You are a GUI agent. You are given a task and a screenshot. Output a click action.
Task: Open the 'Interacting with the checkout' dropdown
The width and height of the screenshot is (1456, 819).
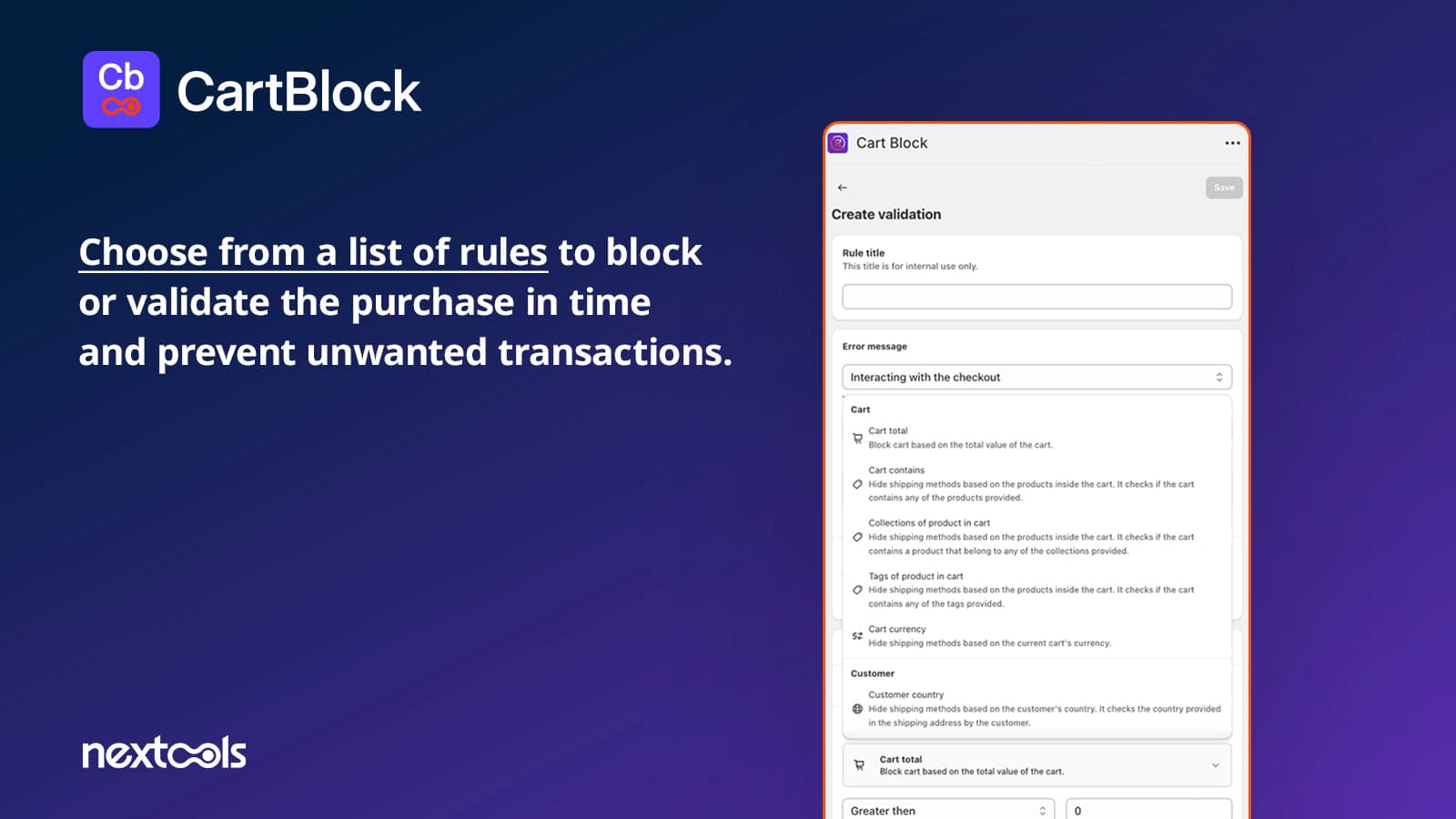[1036, 377]
